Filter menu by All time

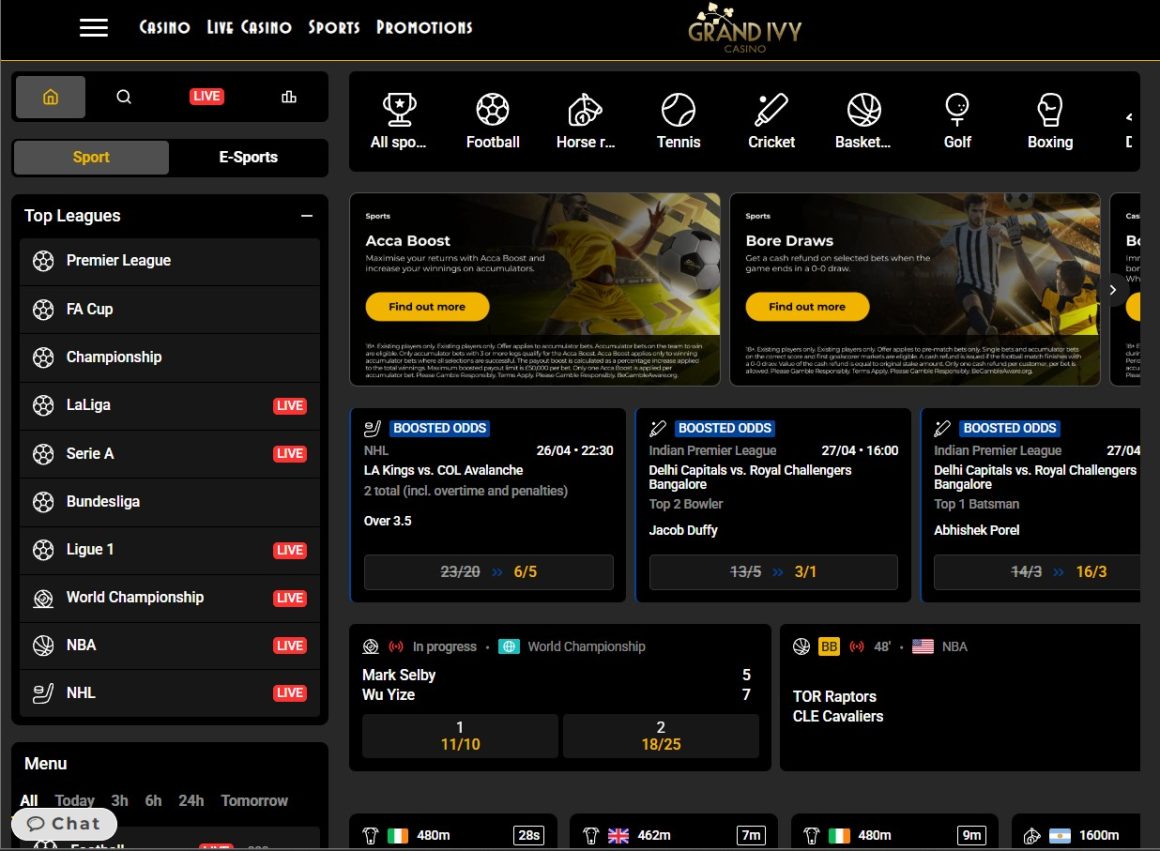29,801
